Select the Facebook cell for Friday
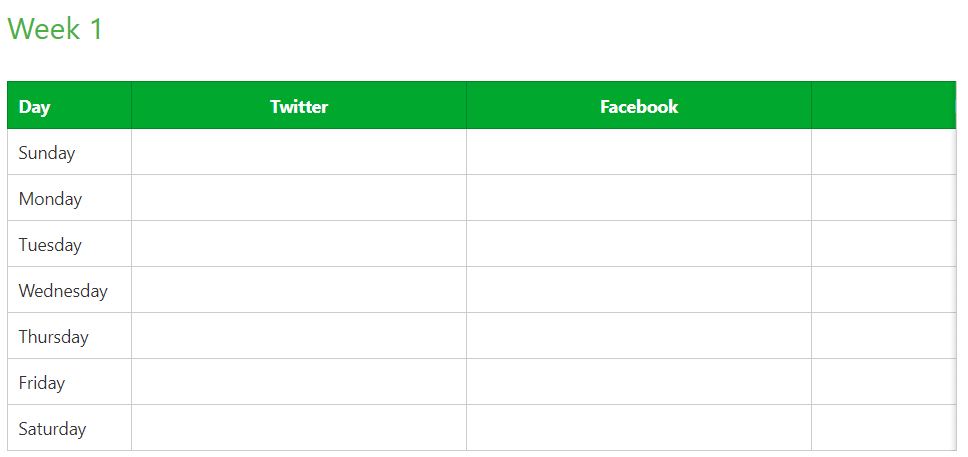 point(639,382)
